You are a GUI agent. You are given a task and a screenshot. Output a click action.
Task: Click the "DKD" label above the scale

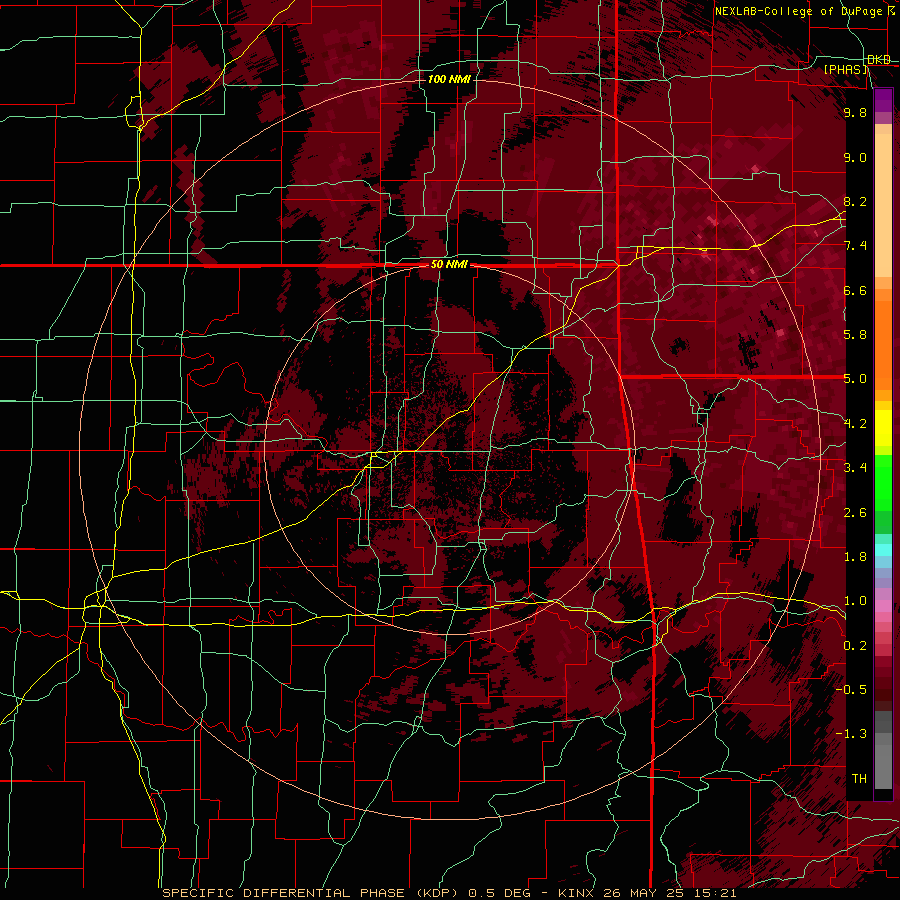[879, 60]
